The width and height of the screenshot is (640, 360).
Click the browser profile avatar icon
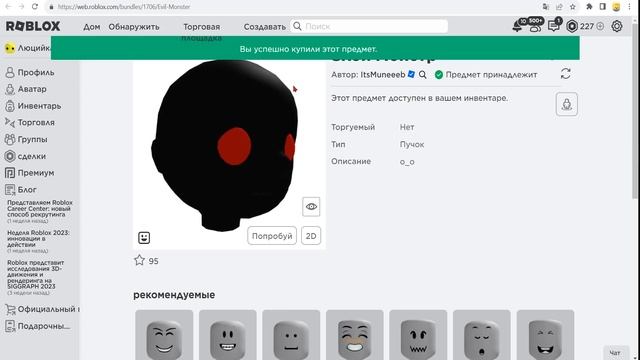[616, 7]
